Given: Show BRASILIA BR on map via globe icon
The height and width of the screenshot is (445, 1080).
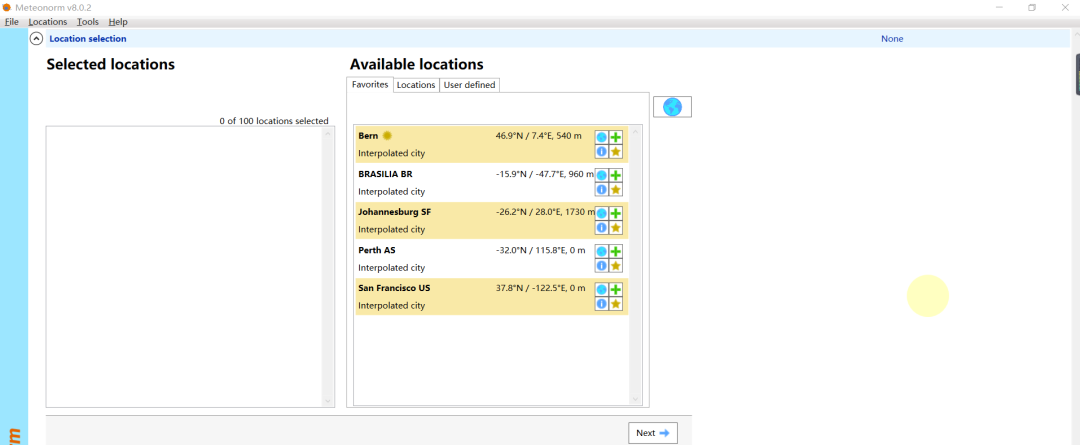Looking at the screenshot, I should click(x=602, y=175).
